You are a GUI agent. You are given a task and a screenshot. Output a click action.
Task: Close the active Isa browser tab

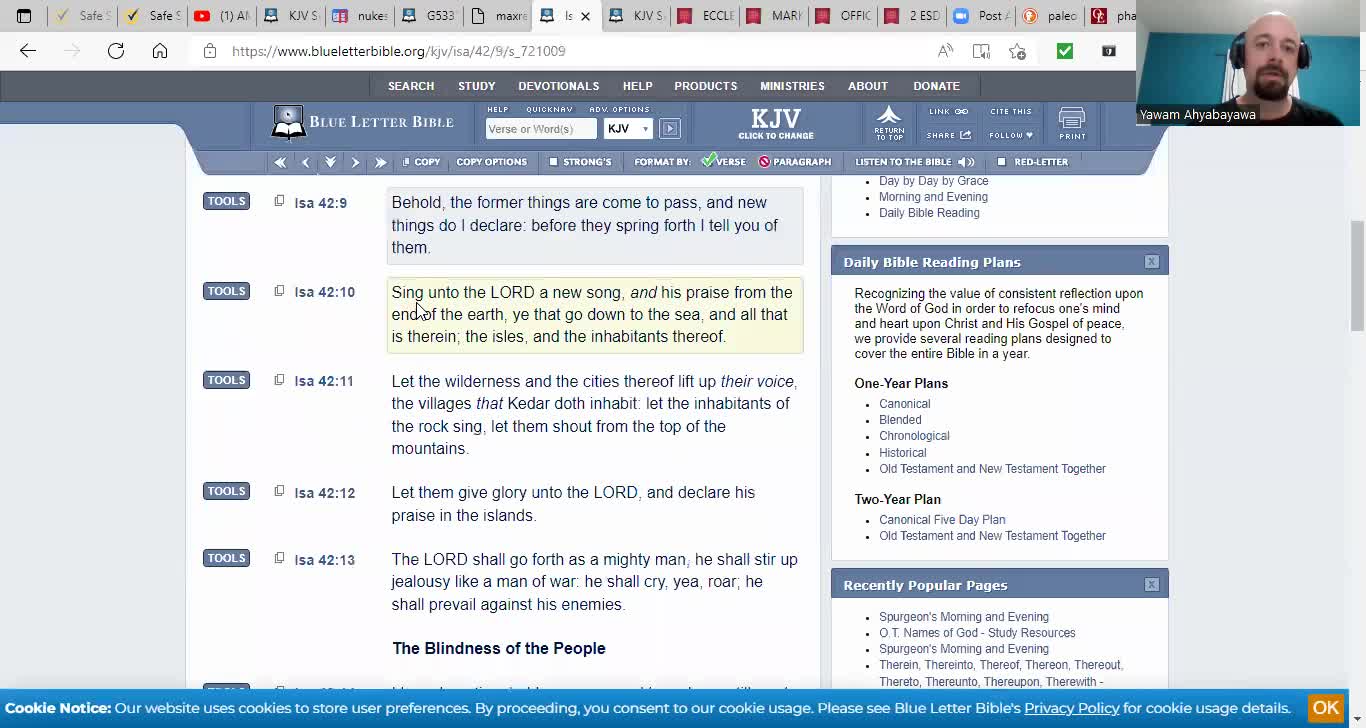[x=585, y=16]
